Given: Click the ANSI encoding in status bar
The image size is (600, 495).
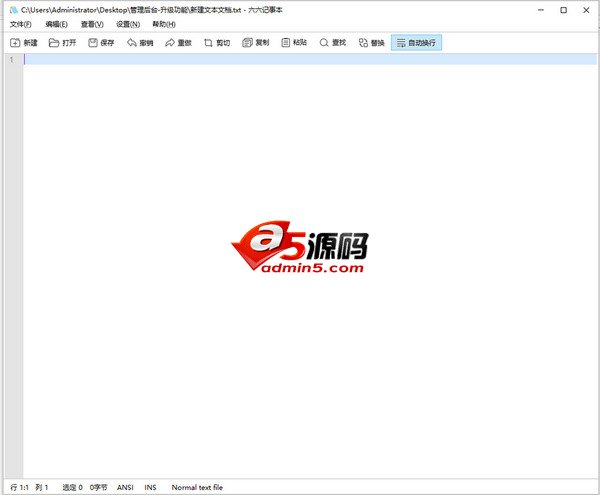Looking at the screenshot, I should (x=125, y=487).
